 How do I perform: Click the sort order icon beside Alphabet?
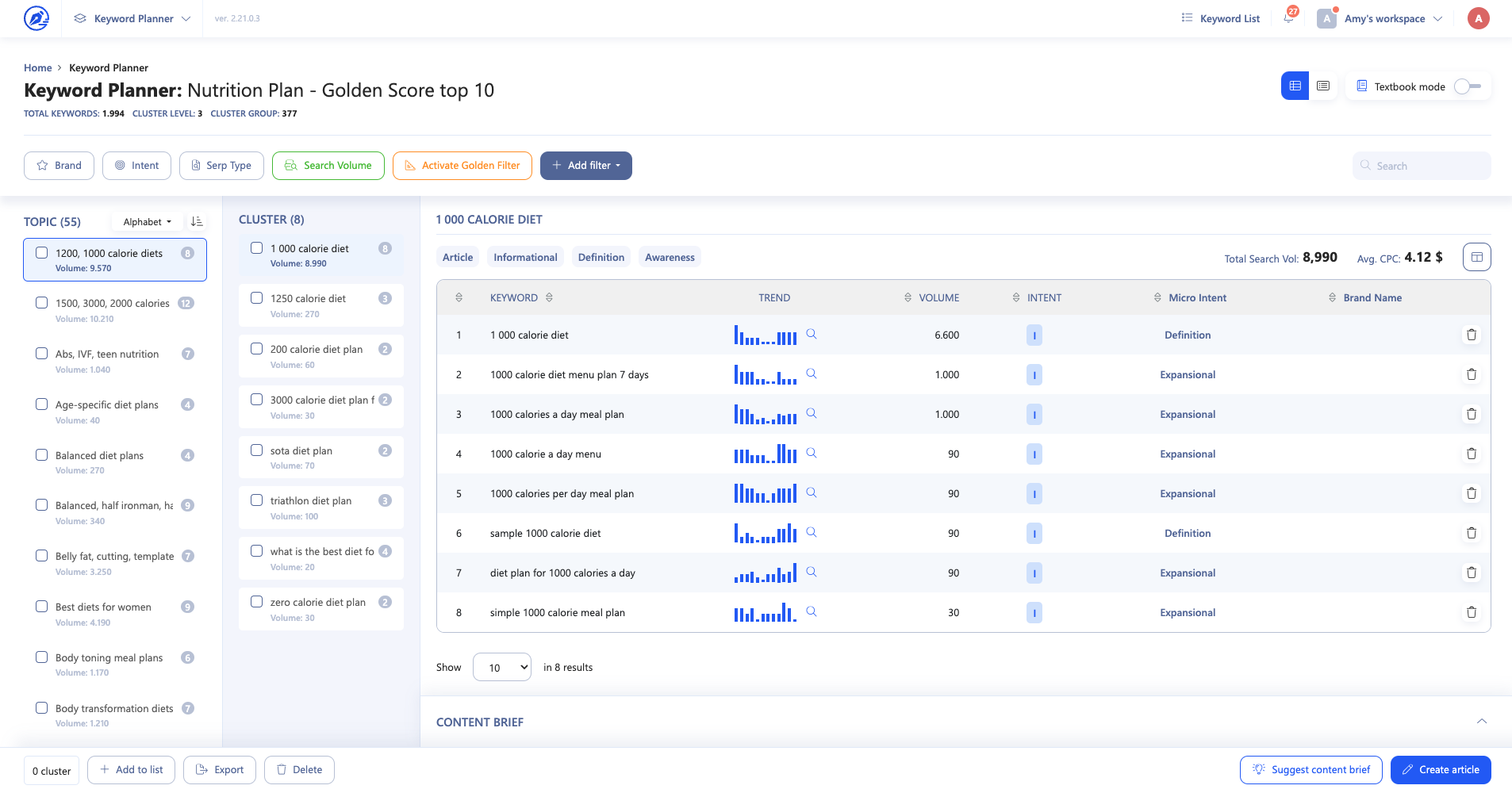tap(198, 221)
